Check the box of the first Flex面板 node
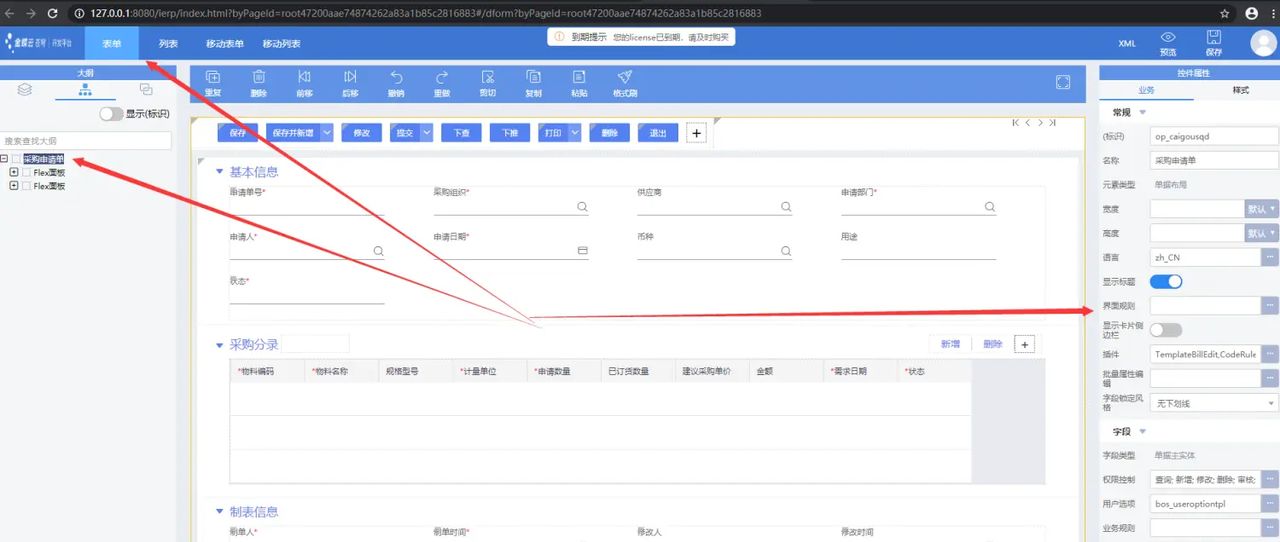The width and height of the screenshot is (1280, 542). 27,173
